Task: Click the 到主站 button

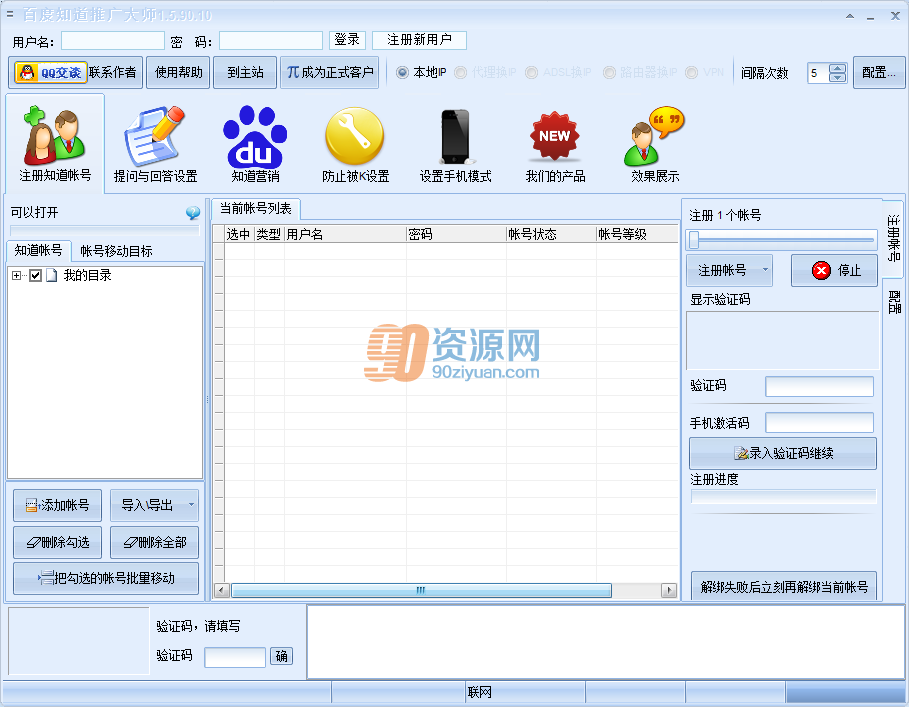Action: point(245,72)
